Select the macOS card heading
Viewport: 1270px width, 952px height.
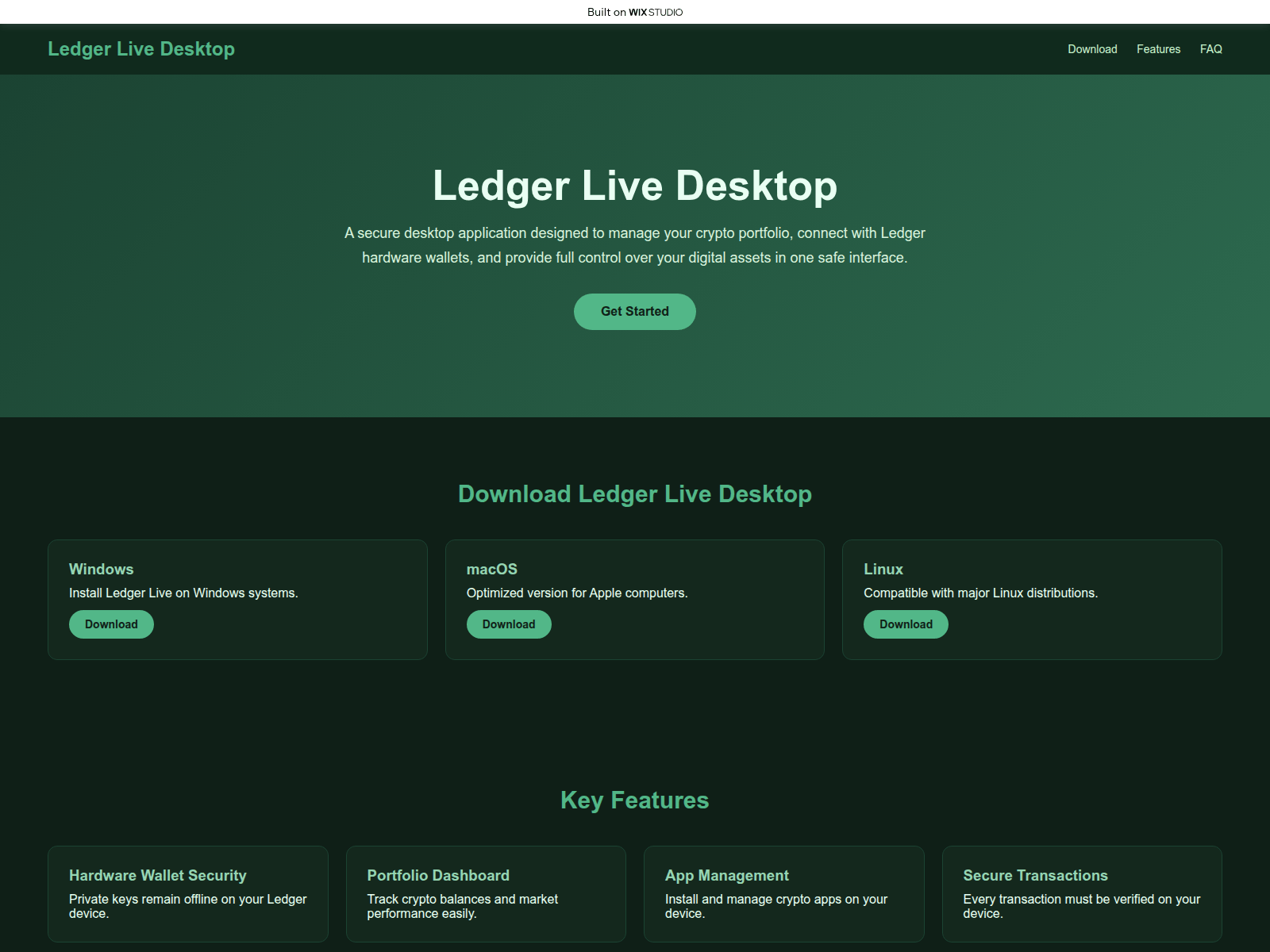[x=492, y=569]
